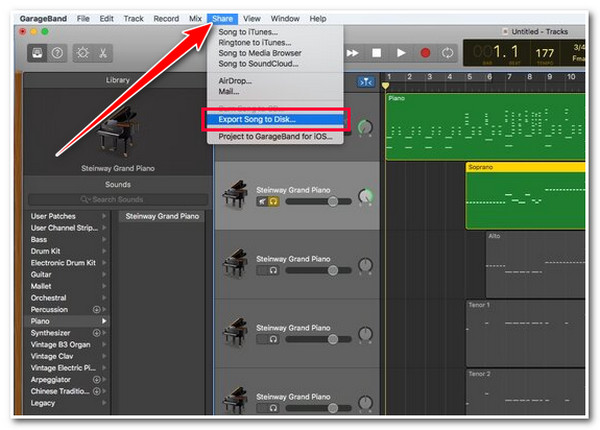Click the Soprano track pan knob
600x430 pixels.
coord(365,197)
